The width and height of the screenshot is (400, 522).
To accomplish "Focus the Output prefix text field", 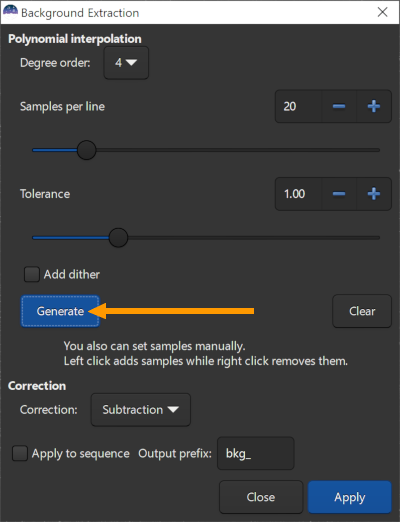I will point(256,453).
